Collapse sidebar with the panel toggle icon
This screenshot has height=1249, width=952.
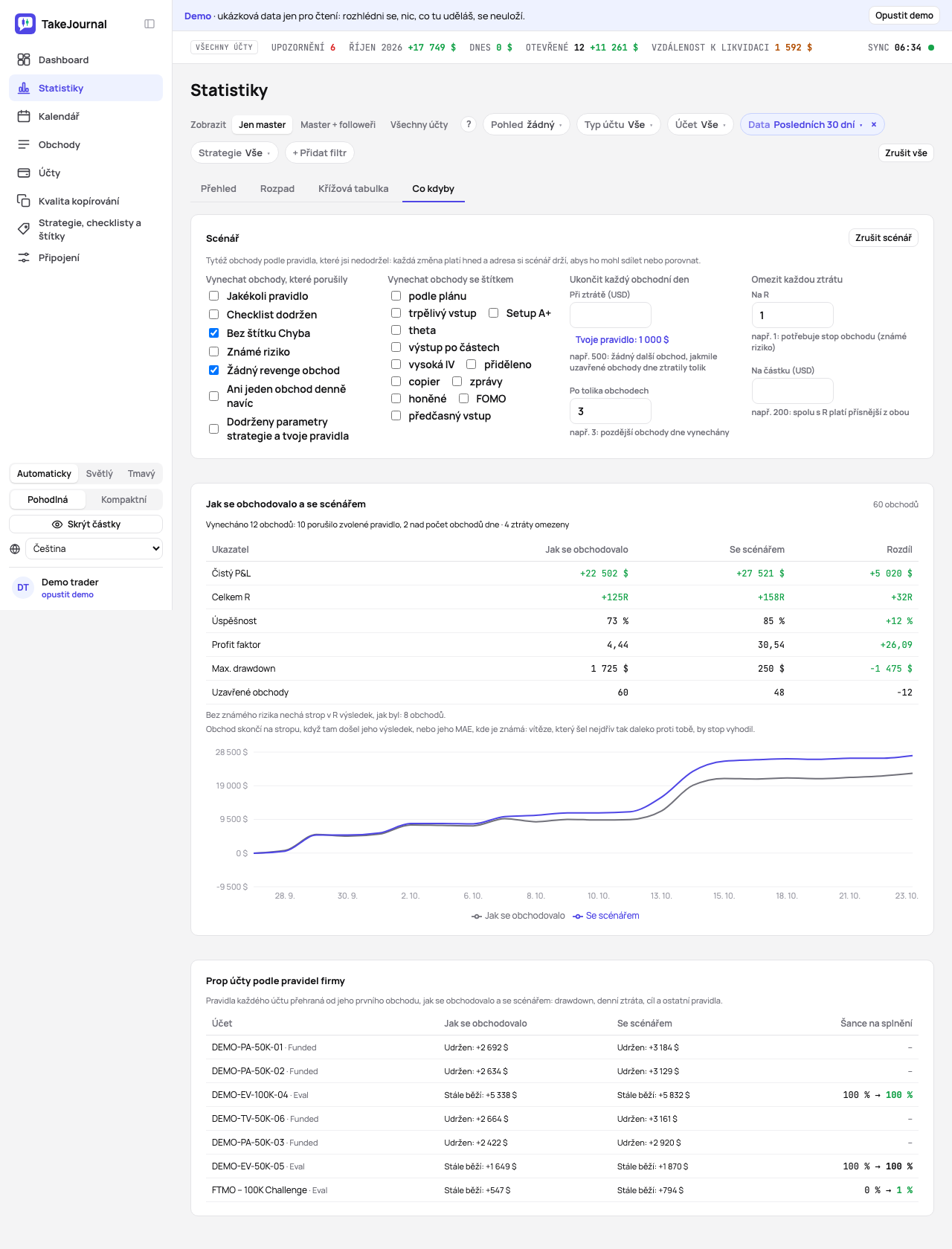(x=149, y=24)
